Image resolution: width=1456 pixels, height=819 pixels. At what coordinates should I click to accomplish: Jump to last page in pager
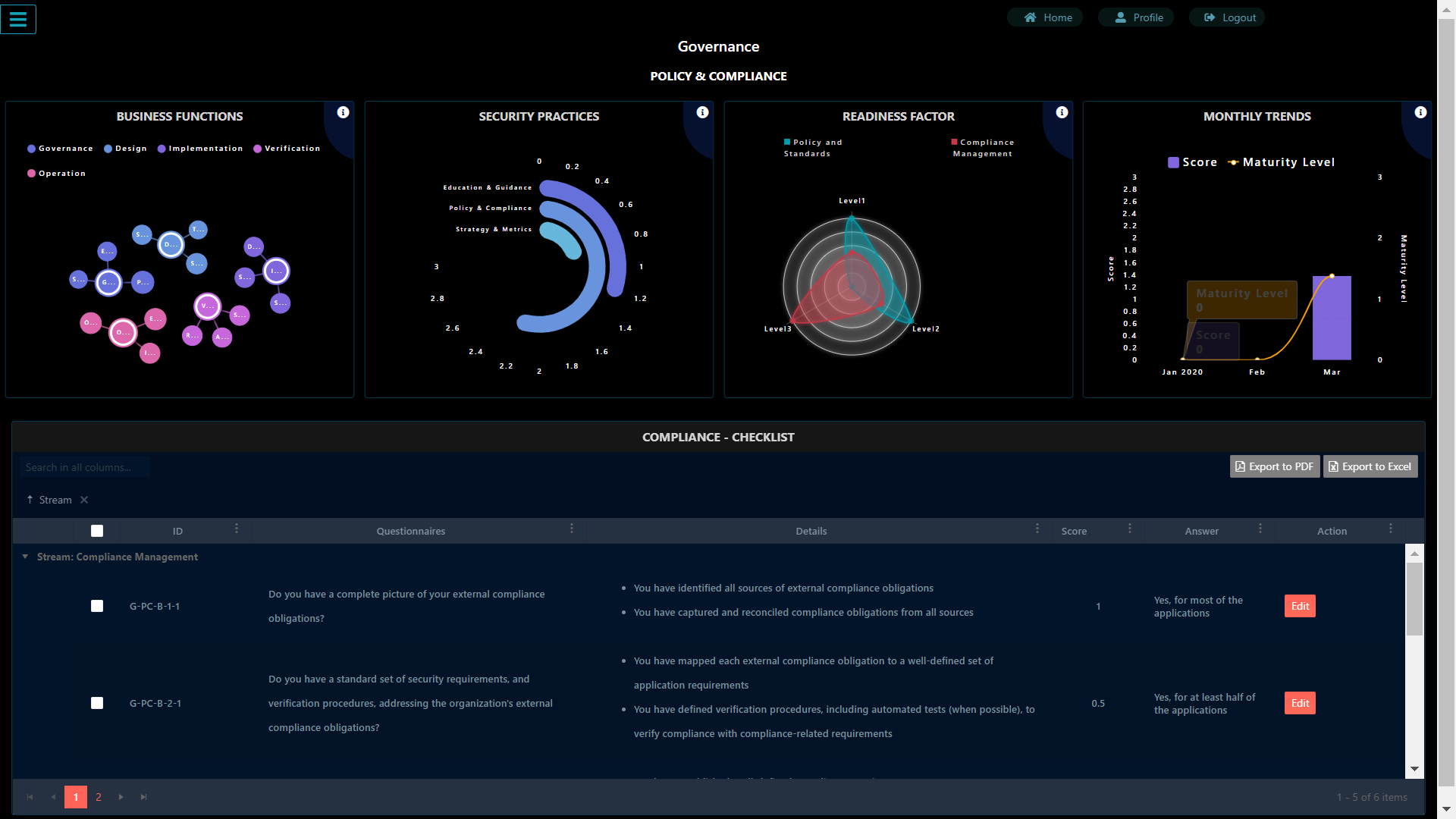(143, 797)
